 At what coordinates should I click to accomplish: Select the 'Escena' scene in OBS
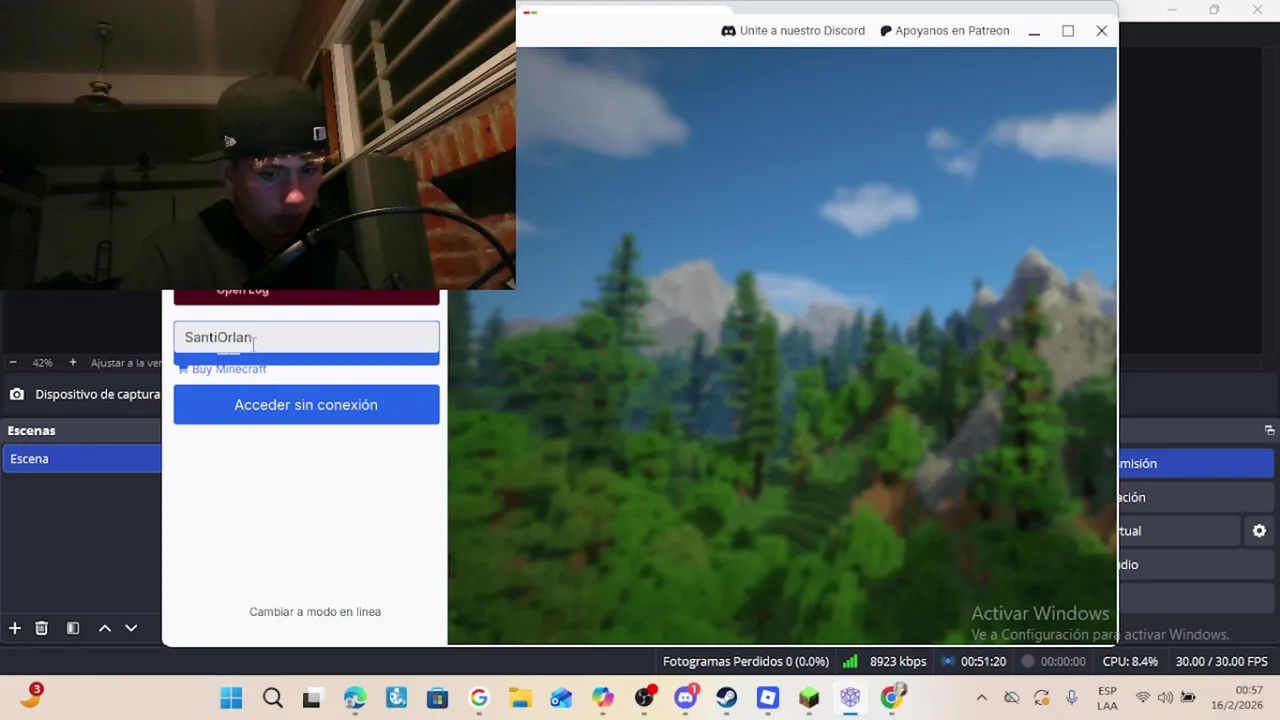point(81,459)
